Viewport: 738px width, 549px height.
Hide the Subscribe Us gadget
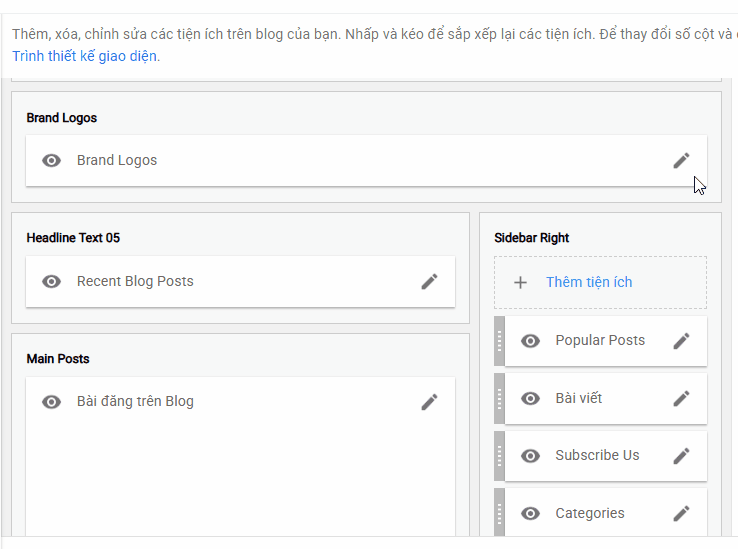tap(530, 456)
